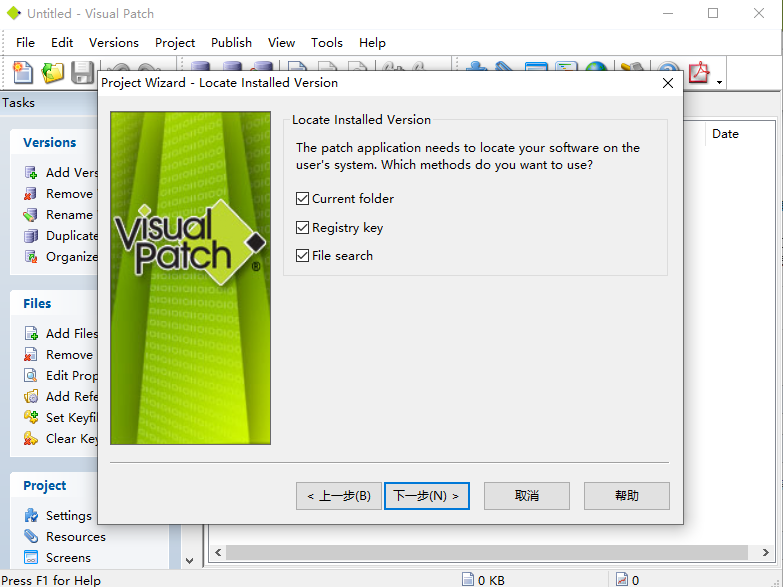Uncheck the Registry key checkbox
This screenshot has width=783, height=587.
click(302, 228)
